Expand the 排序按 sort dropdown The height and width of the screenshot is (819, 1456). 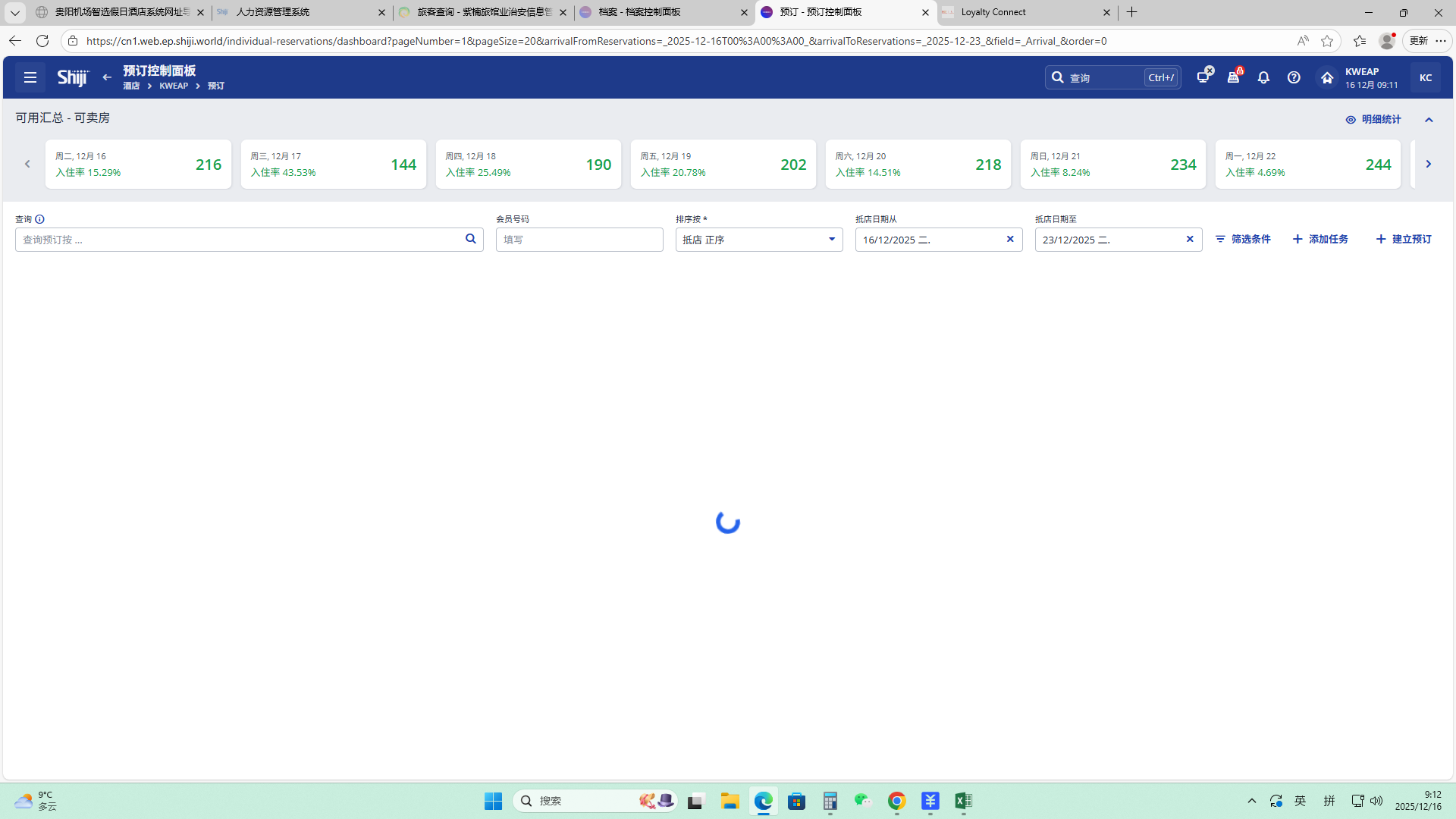[831, 240]
